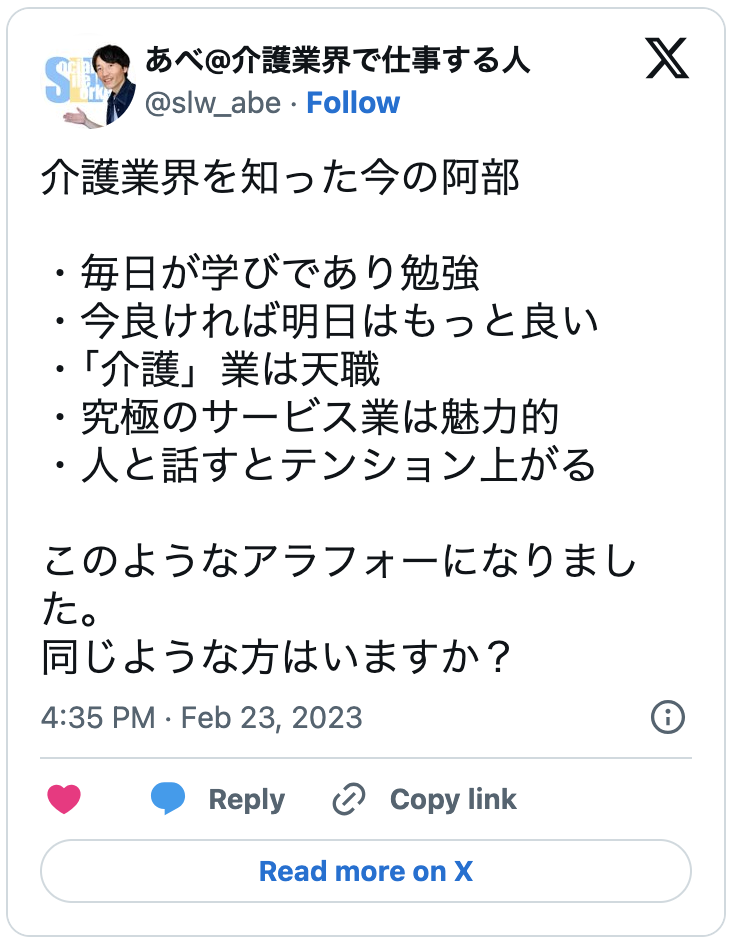Viewport: 734px width, 946px height.
Task: Click the X logo icon
Action: point(667,60)
